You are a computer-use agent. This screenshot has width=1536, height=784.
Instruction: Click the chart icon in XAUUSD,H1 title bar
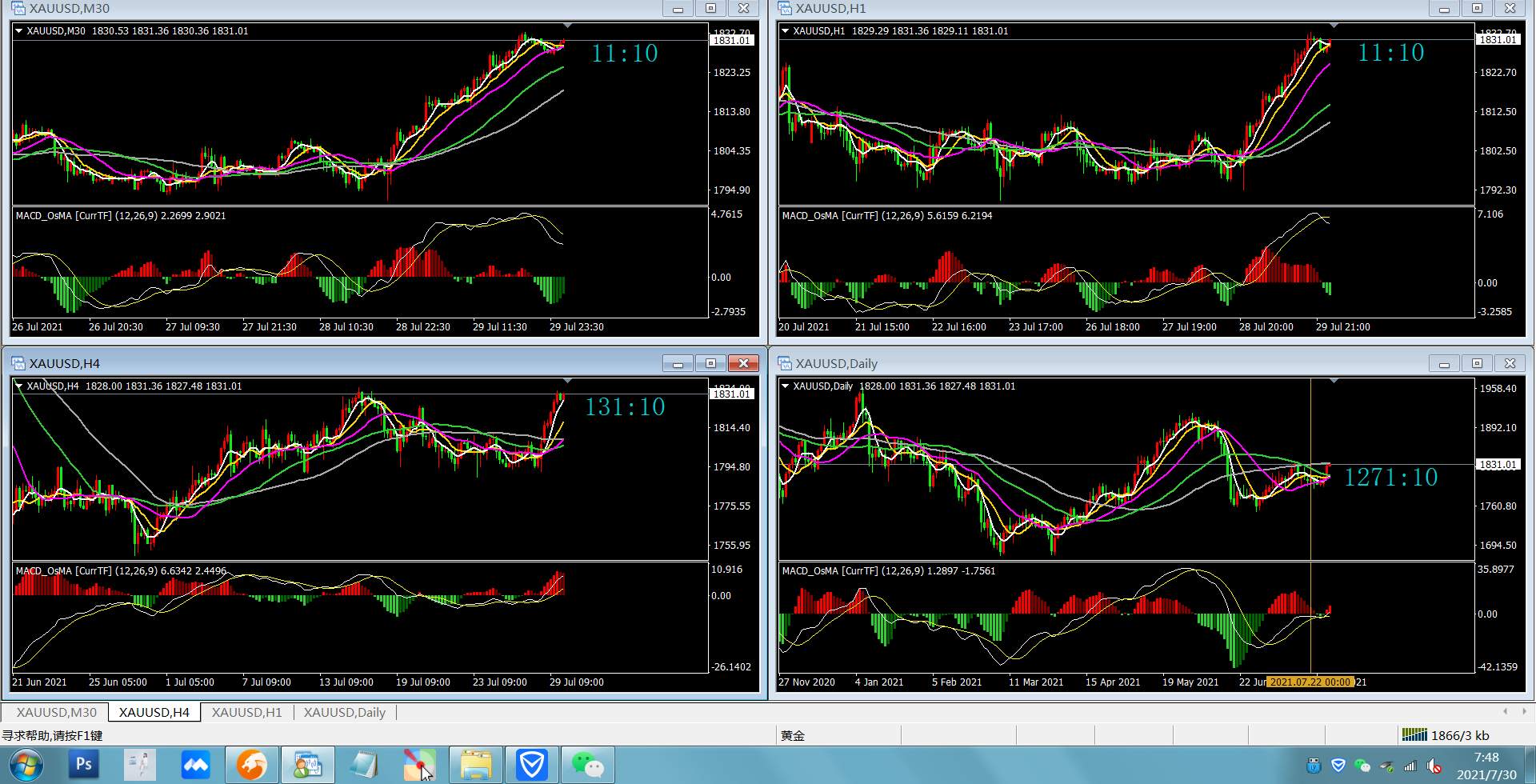click(x=785, y=8)
